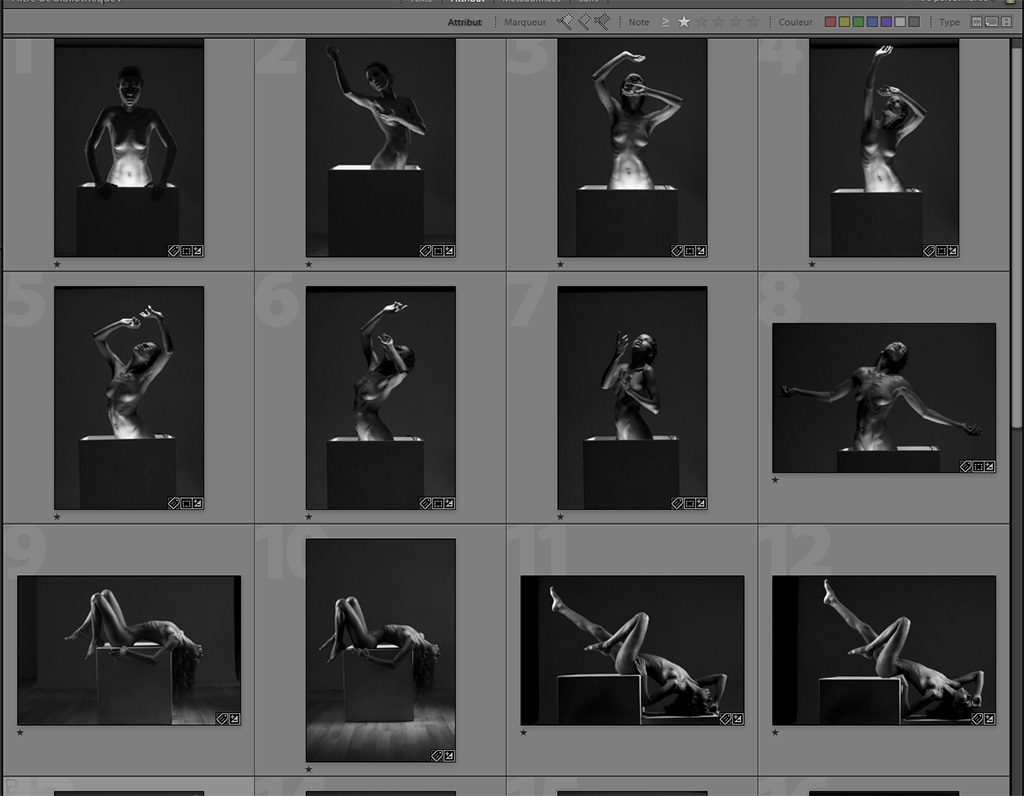Image resolution: width=1024 pixels, height=796 pixels.
Task: Select photo 5 thumbnail
Action: 129,398
